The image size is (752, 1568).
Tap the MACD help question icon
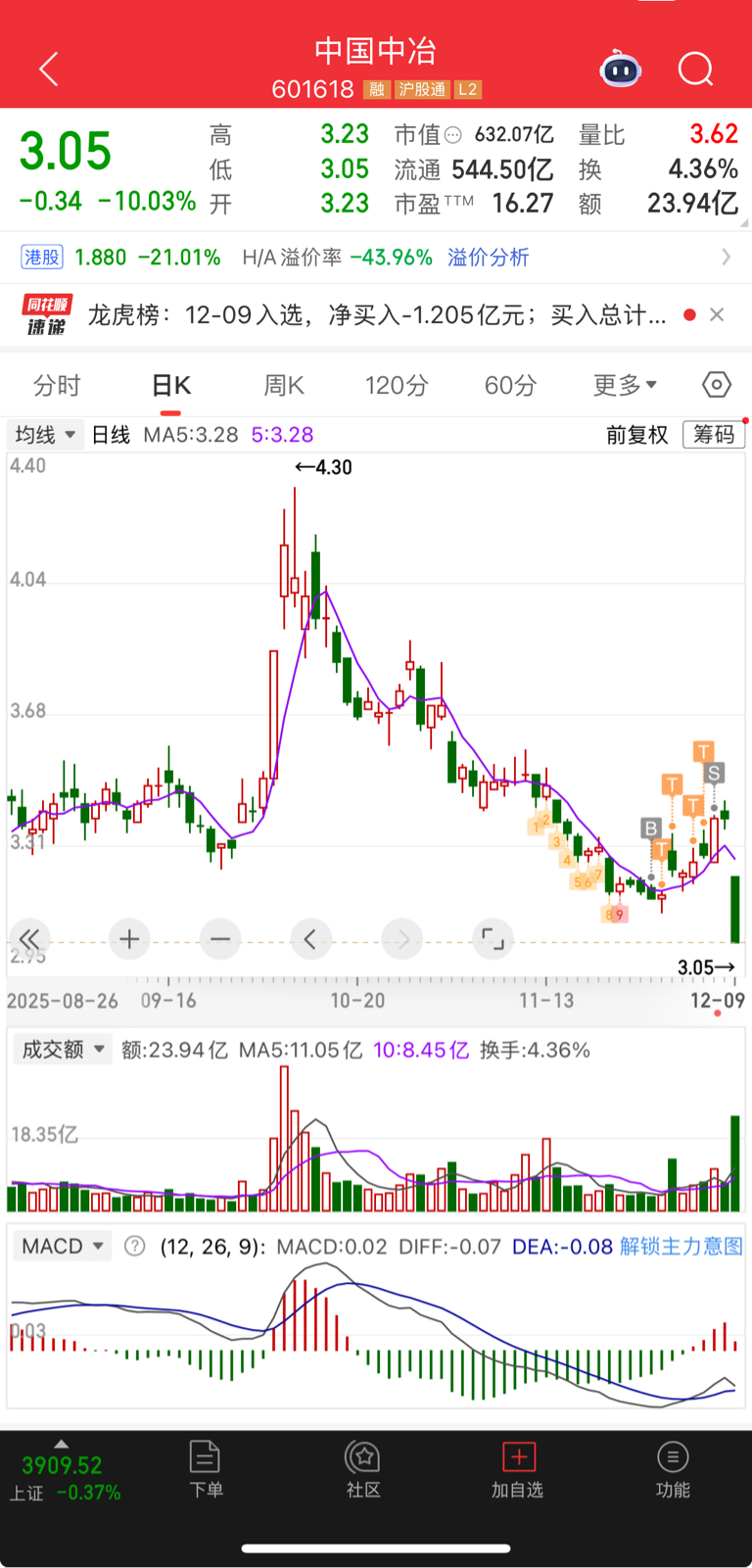(x=135, y=1247)
